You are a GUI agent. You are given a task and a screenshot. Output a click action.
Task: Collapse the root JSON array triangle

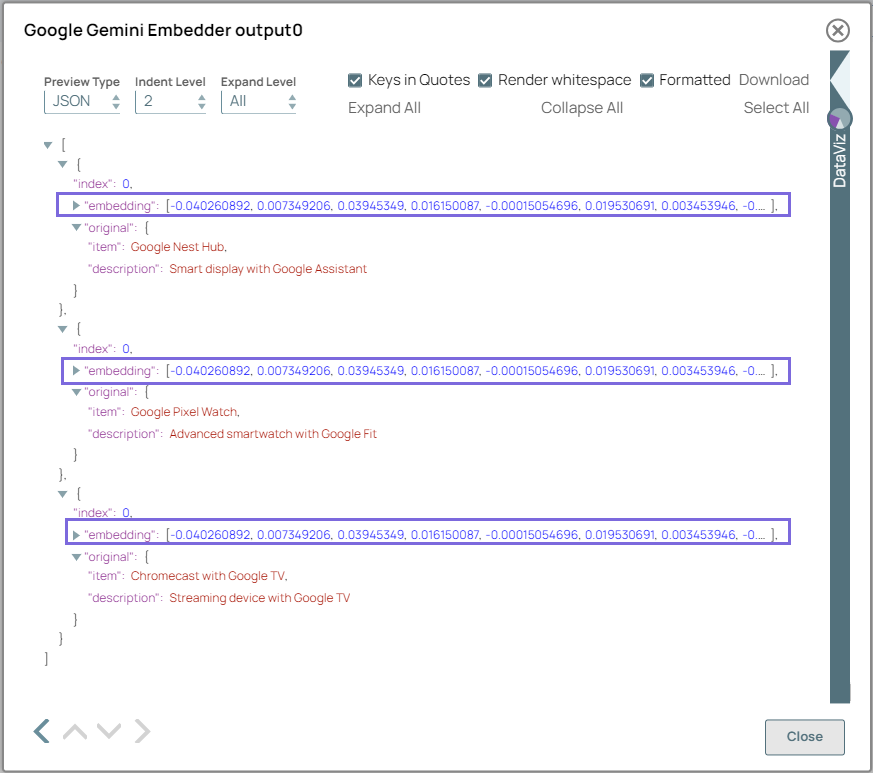tap(47, 143)
